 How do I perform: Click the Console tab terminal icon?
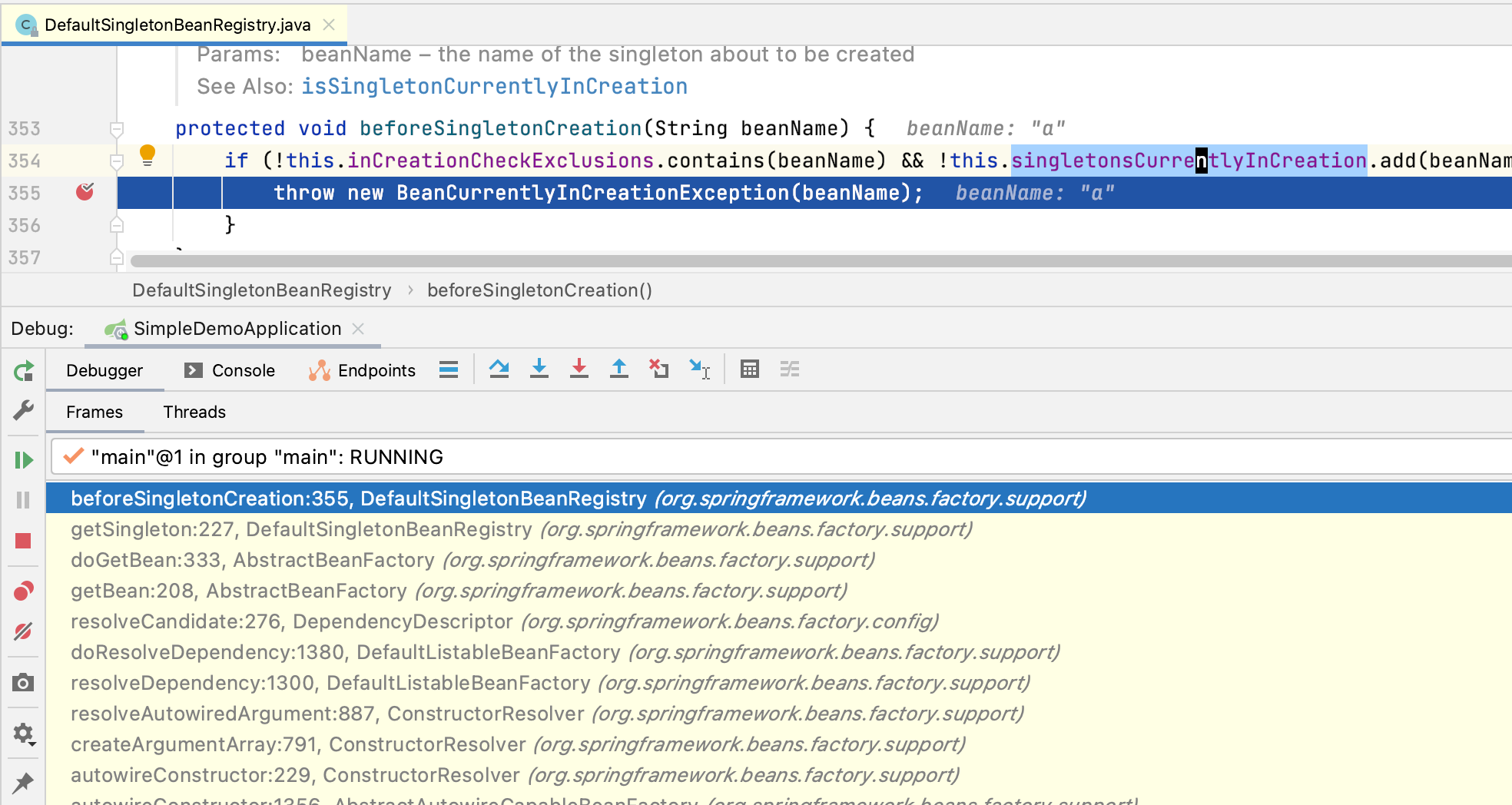(x=194, y=370)
